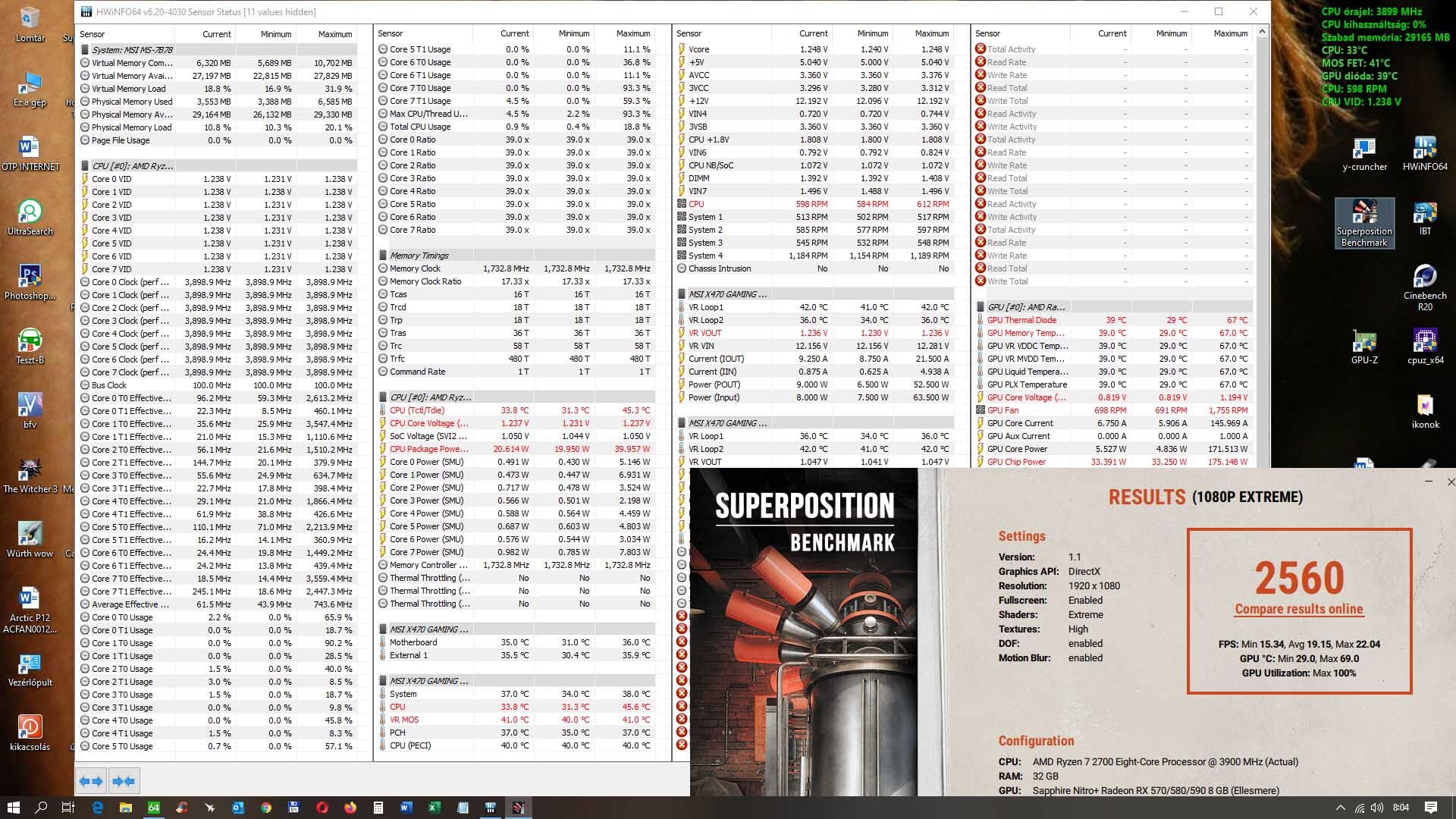1456x819 pixels.
Task: Click Compare results online link
Action: pos(1298,609)
